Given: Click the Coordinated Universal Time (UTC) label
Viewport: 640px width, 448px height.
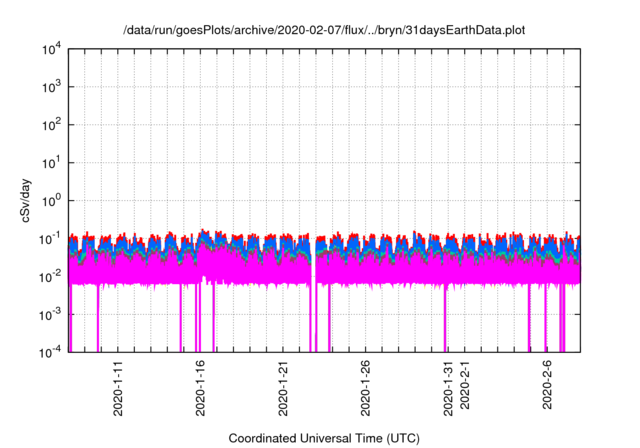Looking at the screenshot, I should (324, 438).
